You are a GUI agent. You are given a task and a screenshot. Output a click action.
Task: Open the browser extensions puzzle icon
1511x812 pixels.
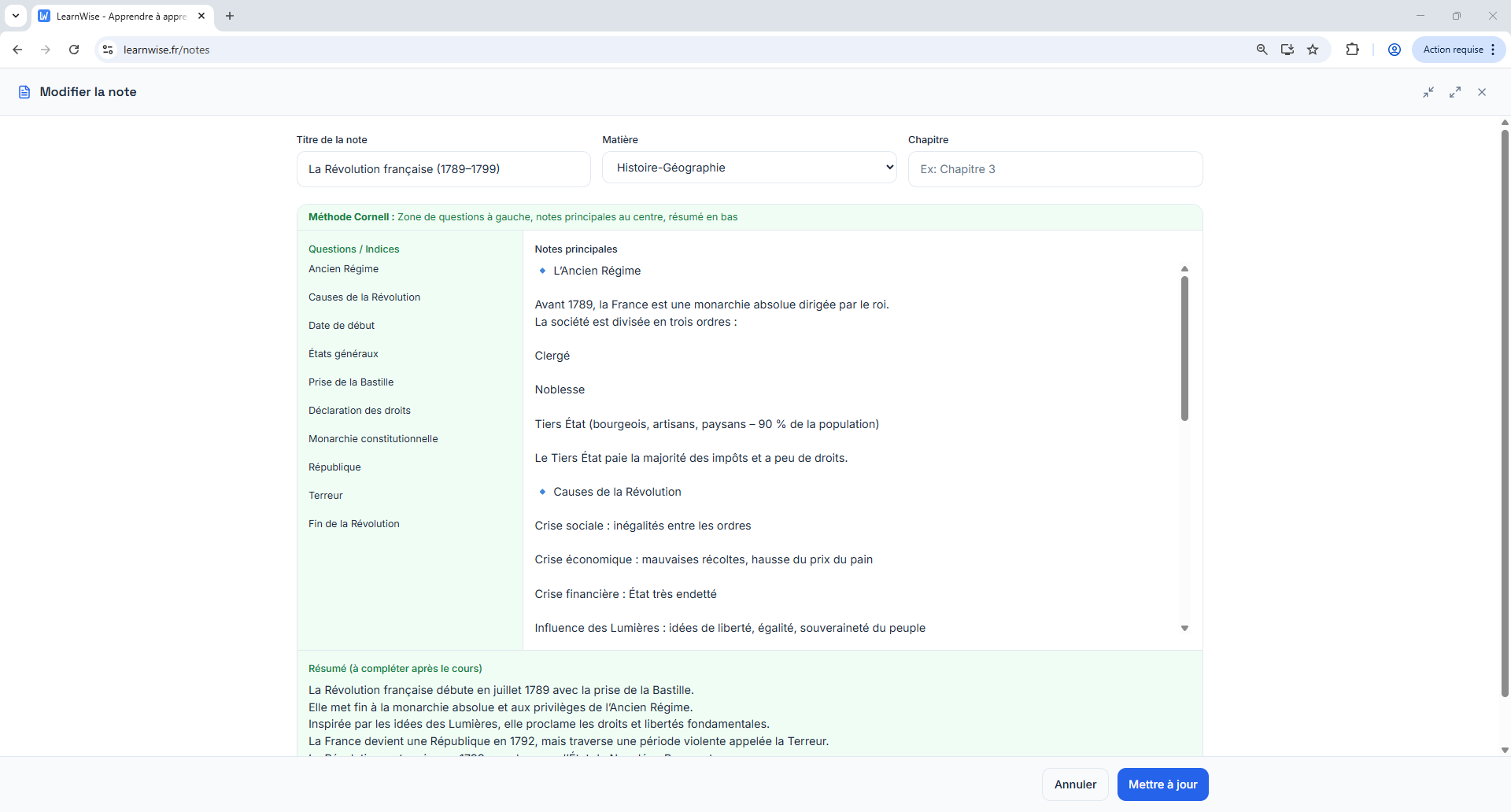pos(1352,50)
